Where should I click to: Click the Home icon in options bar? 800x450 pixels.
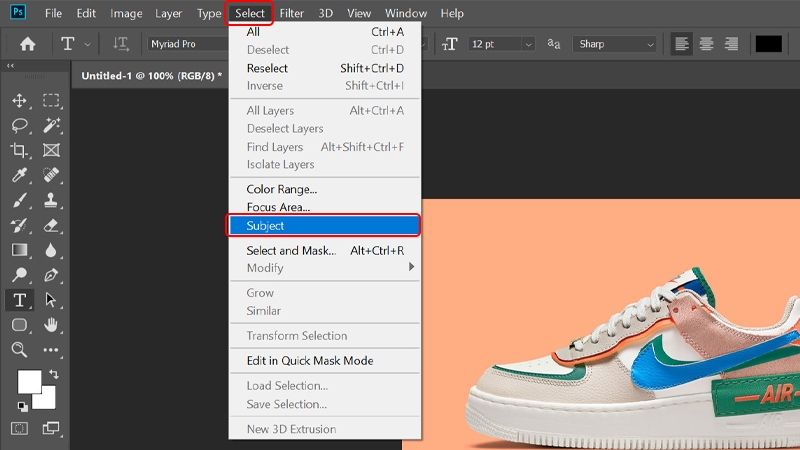[28, 44]
